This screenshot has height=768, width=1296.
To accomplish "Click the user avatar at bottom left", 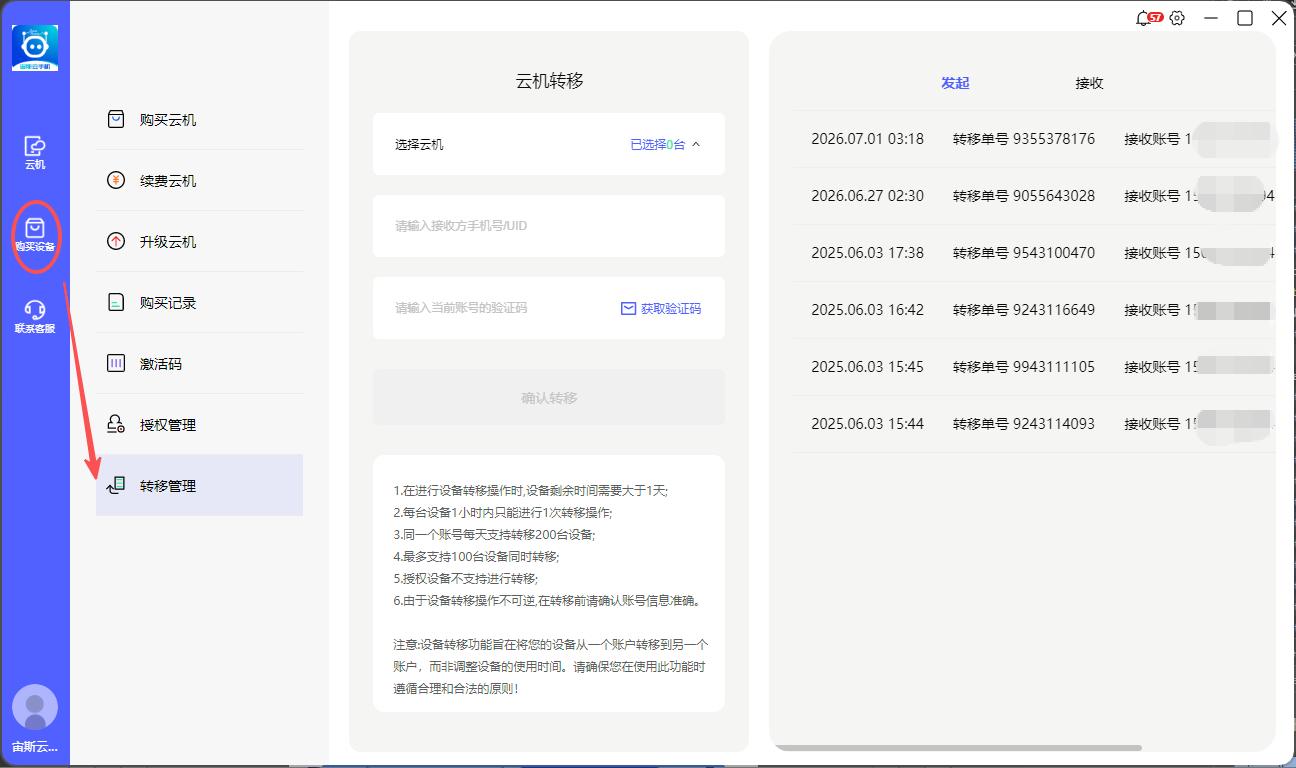I will [x=35, y=707].
